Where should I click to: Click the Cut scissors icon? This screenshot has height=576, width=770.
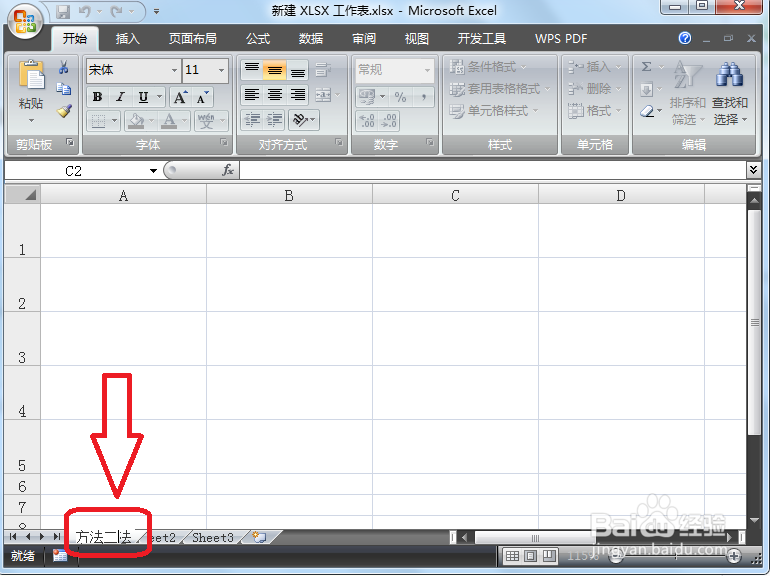[63, 67]
